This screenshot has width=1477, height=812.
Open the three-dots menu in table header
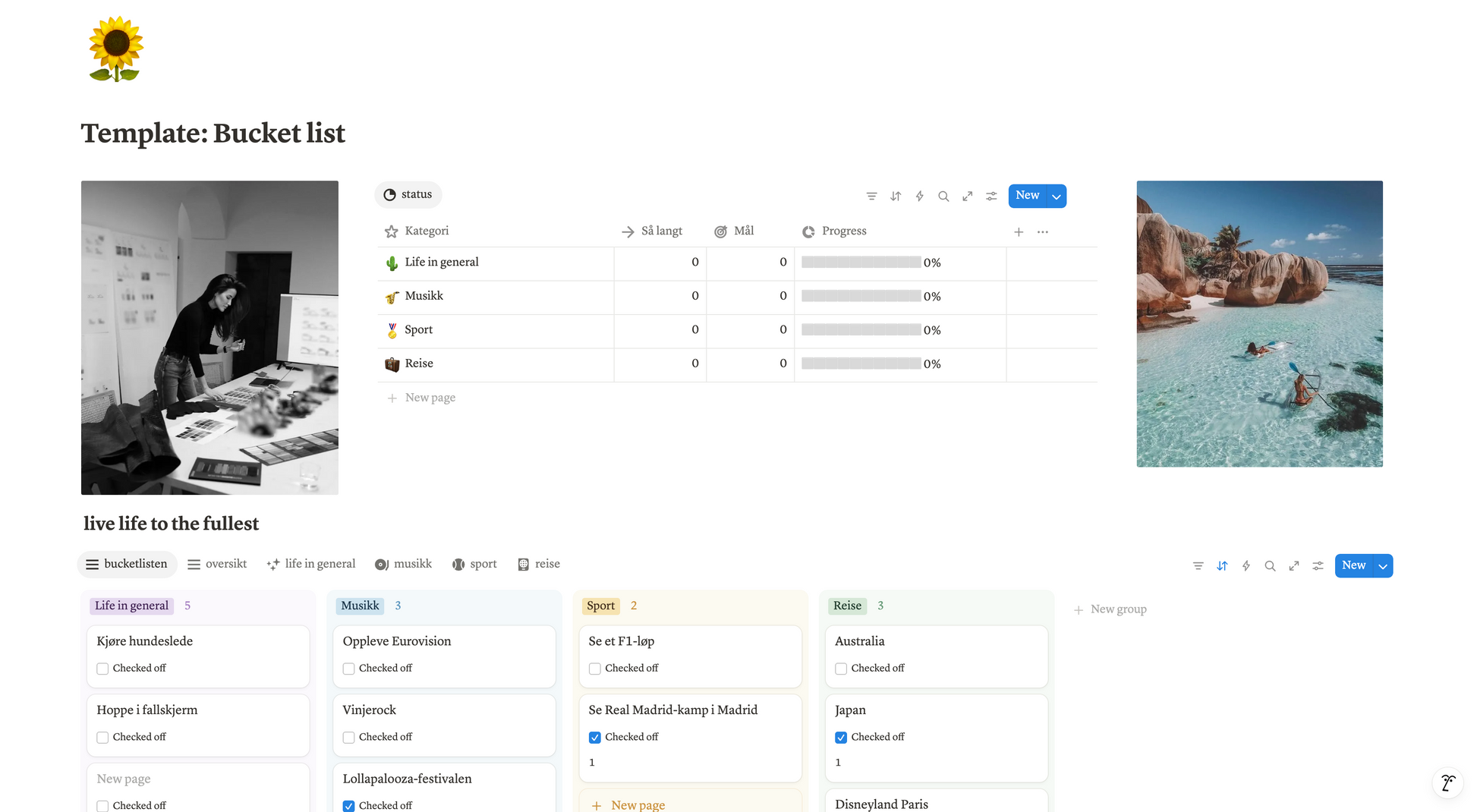1043,232
